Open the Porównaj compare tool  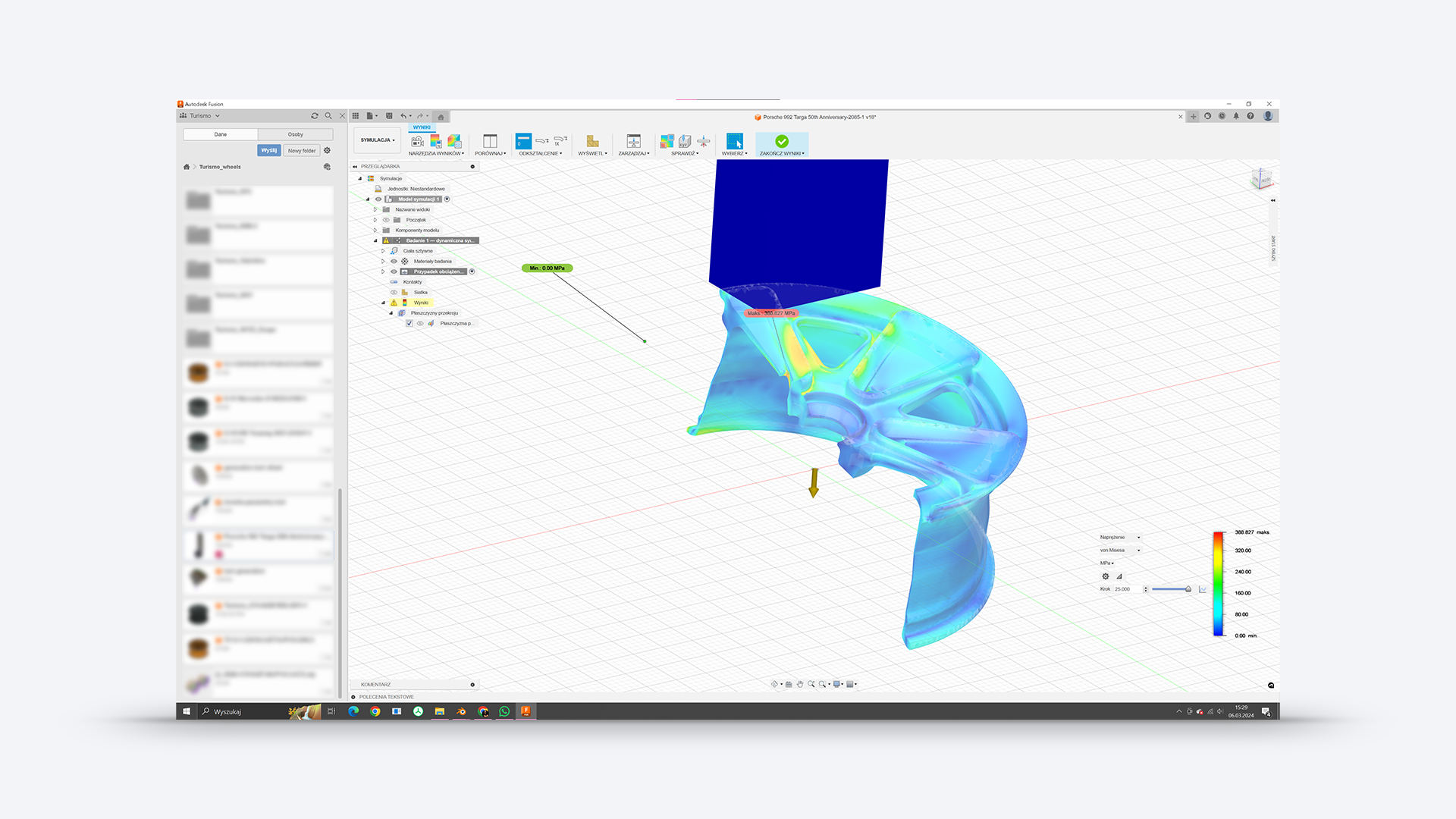[x=490, y=141]
